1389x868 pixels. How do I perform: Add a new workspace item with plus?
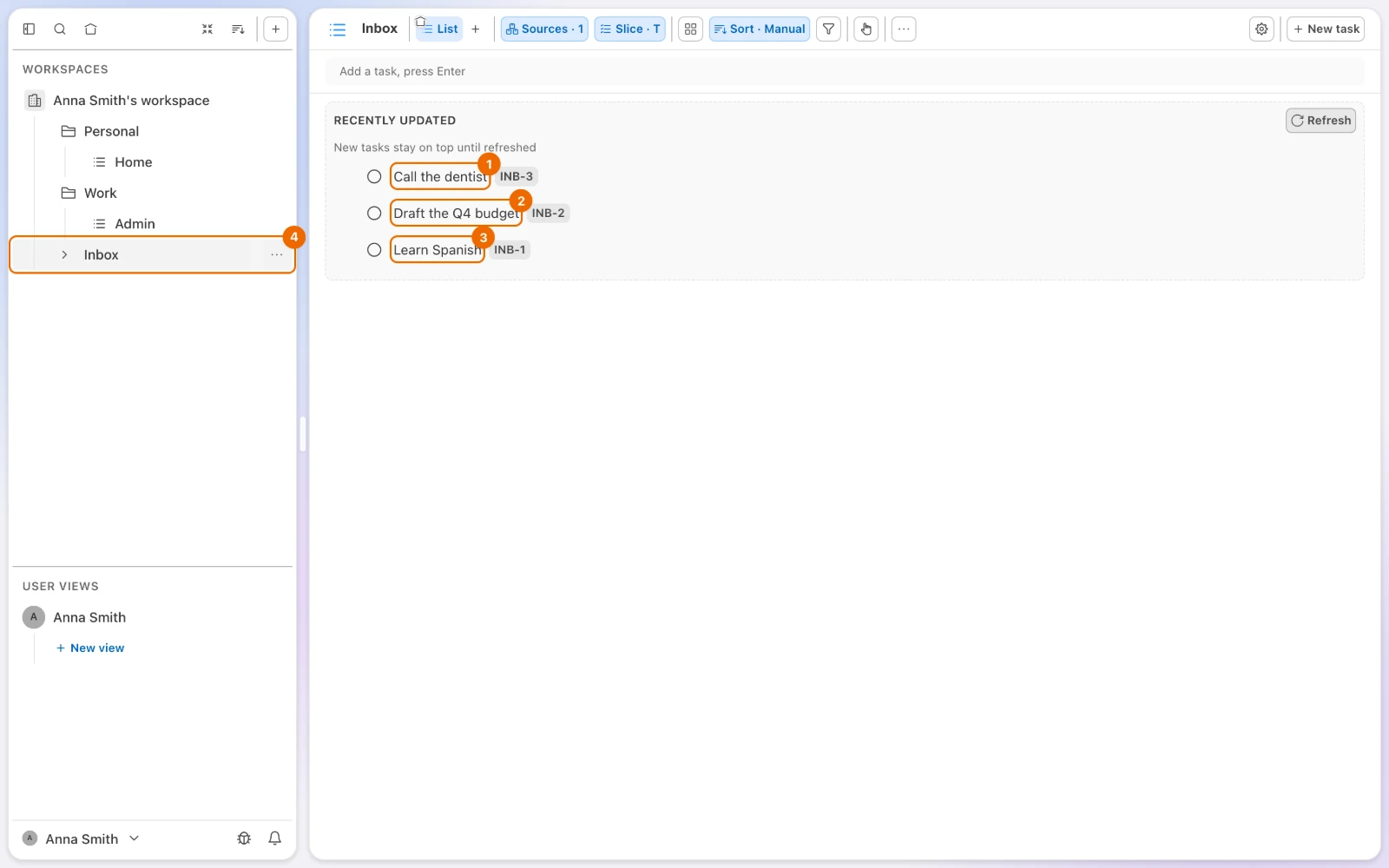275,29
